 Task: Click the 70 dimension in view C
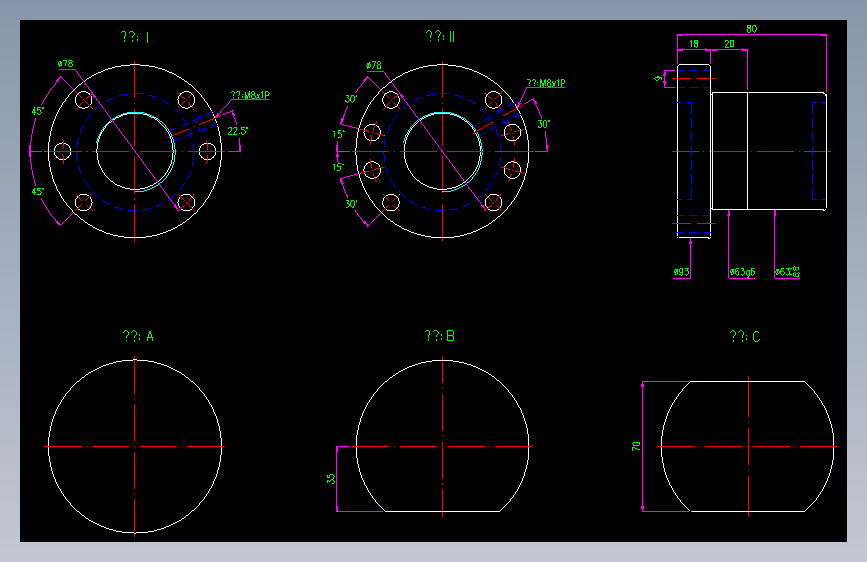coord(636,446)
